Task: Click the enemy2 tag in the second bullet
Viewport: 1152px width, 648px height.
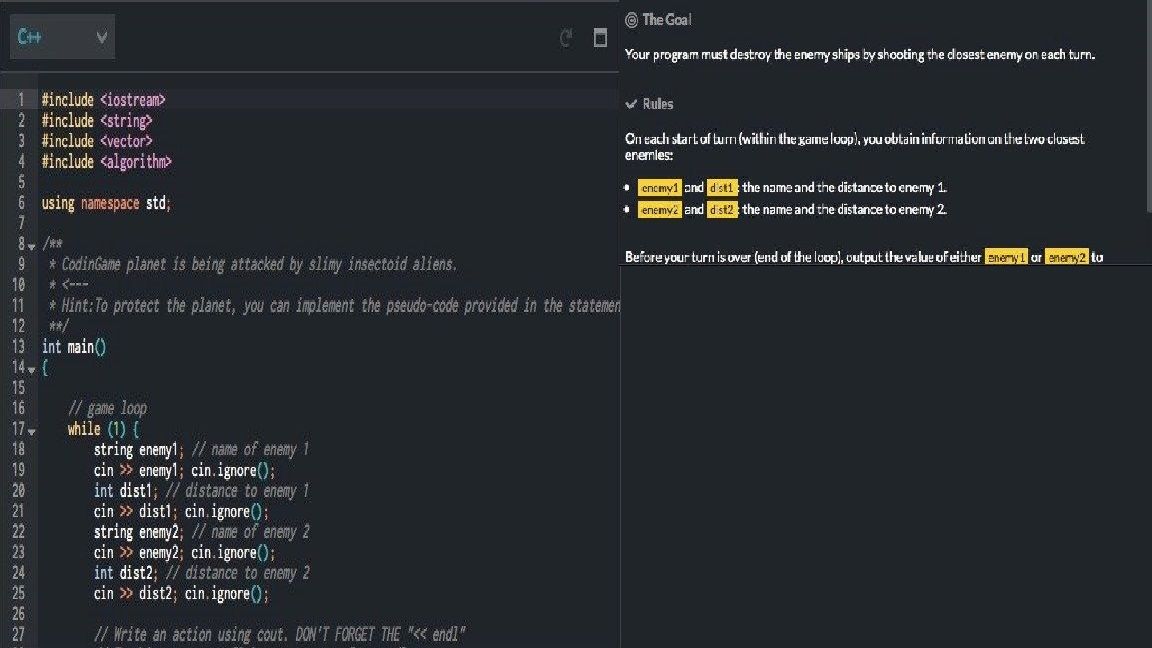Action: click(660, 209)
